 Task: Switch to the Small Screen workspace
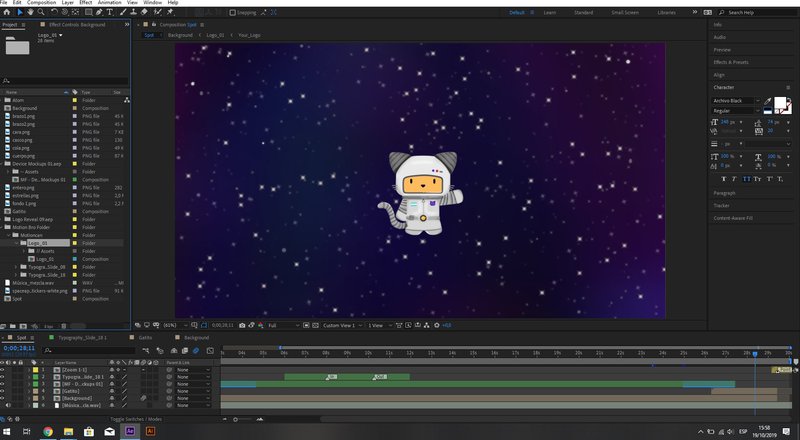[x=624, y=12]
